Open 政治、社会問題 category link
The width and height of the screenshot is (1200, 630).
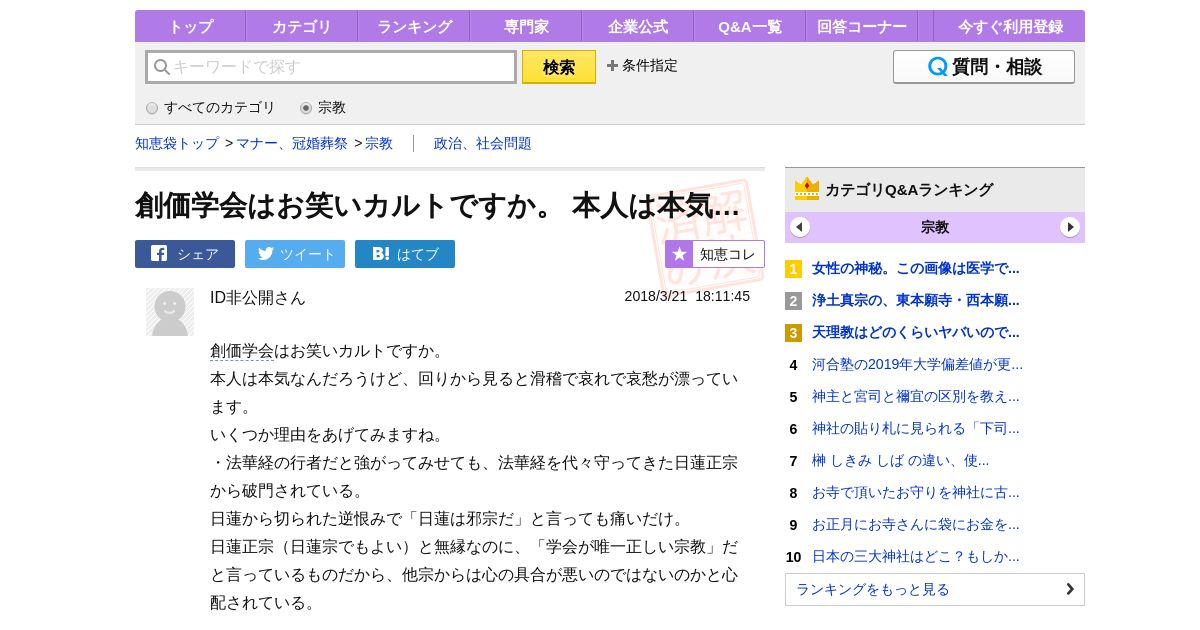pos(483,144)
